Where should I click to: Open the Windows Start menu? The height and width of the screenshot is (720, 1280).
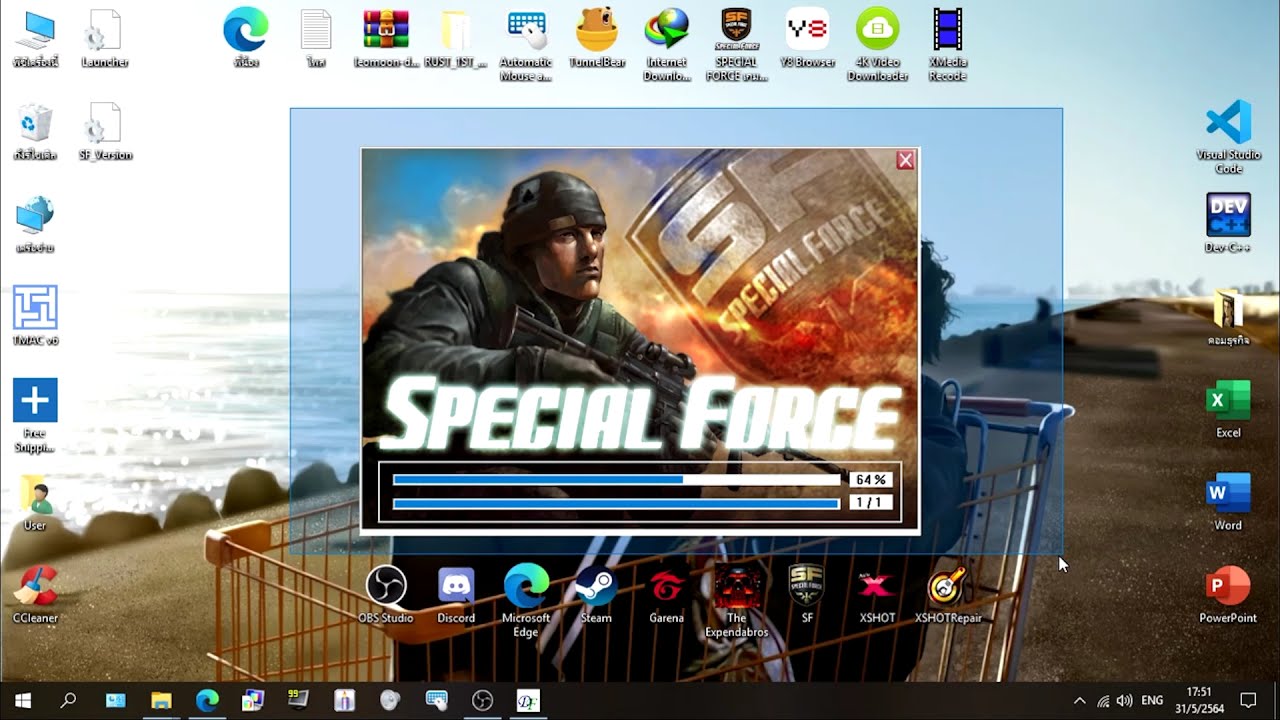click(x=22, y=700)
